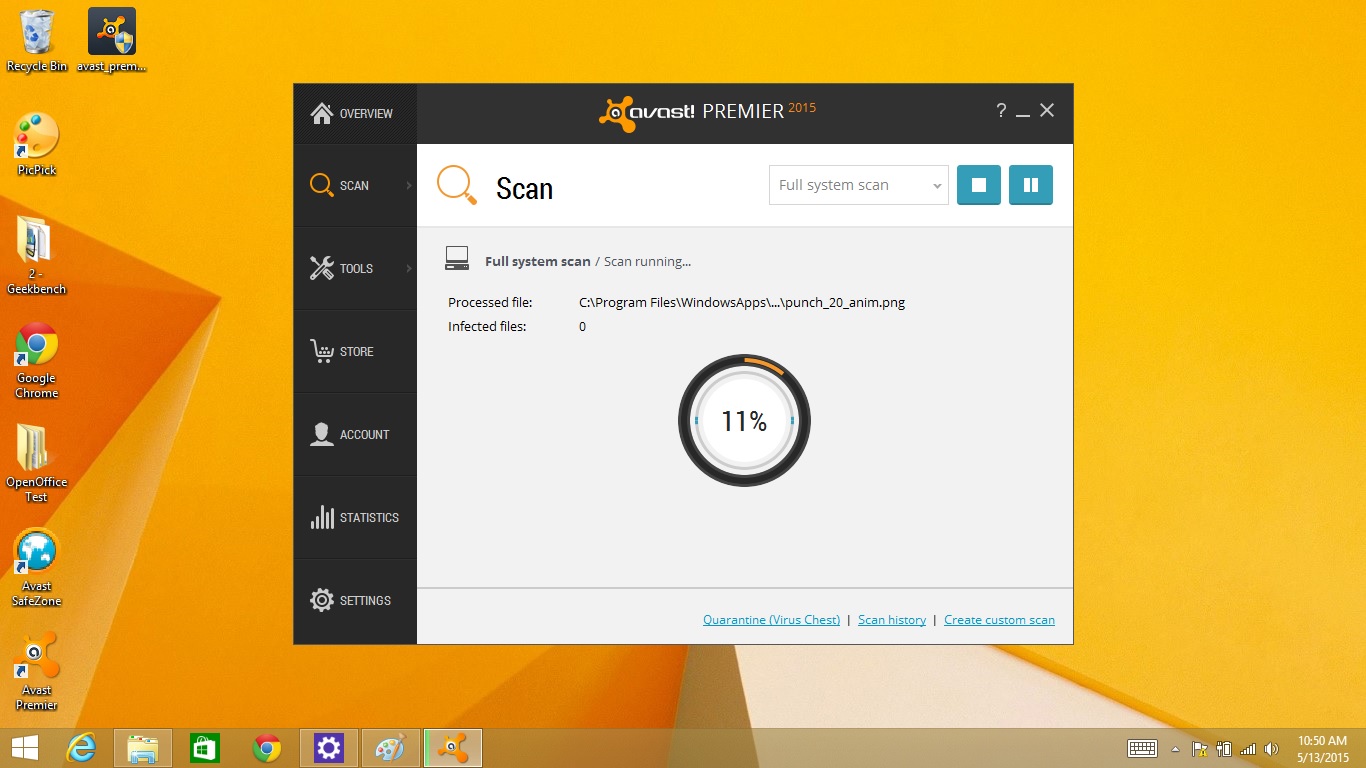The image size is (1366, 768).
Task: Open the purple gear taskbar app
Action: point(329,748)
